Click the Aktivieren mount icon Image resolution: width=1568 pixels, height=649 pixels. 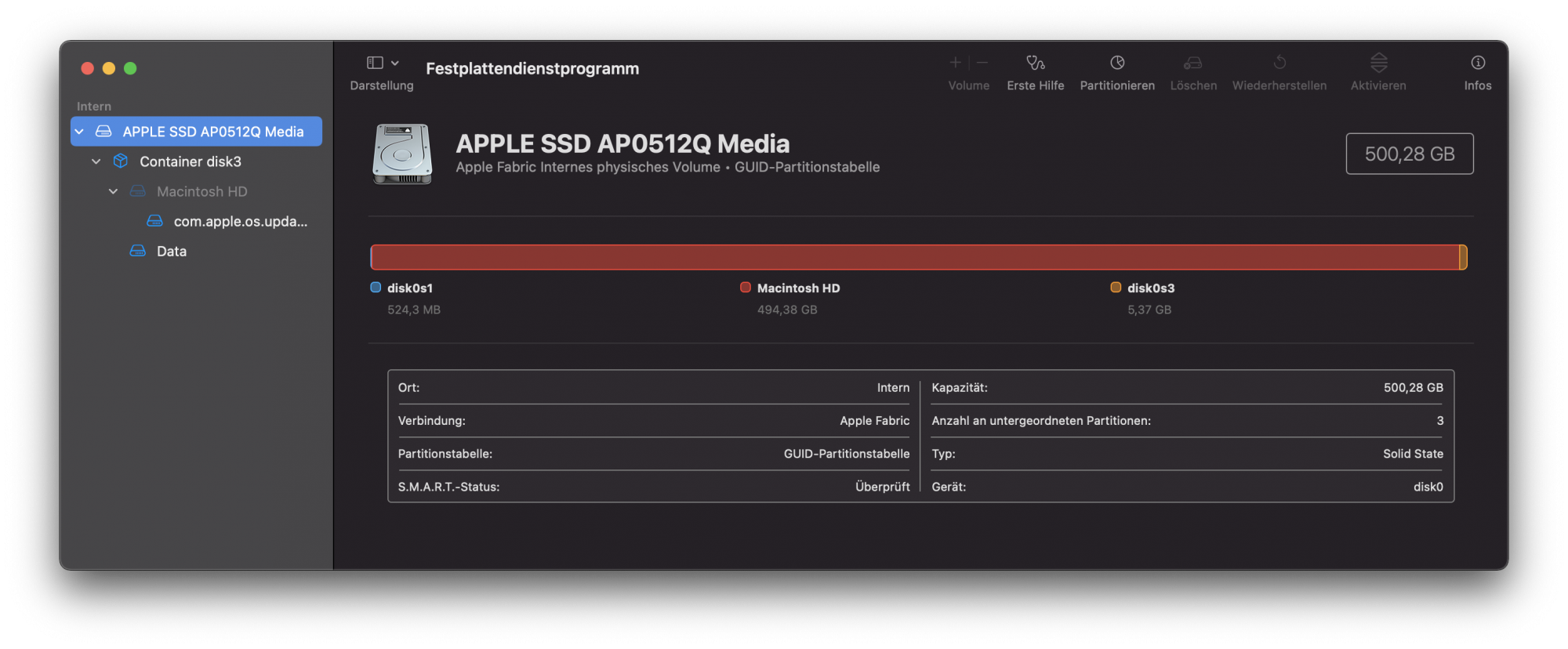click(x=1379, y=63)
